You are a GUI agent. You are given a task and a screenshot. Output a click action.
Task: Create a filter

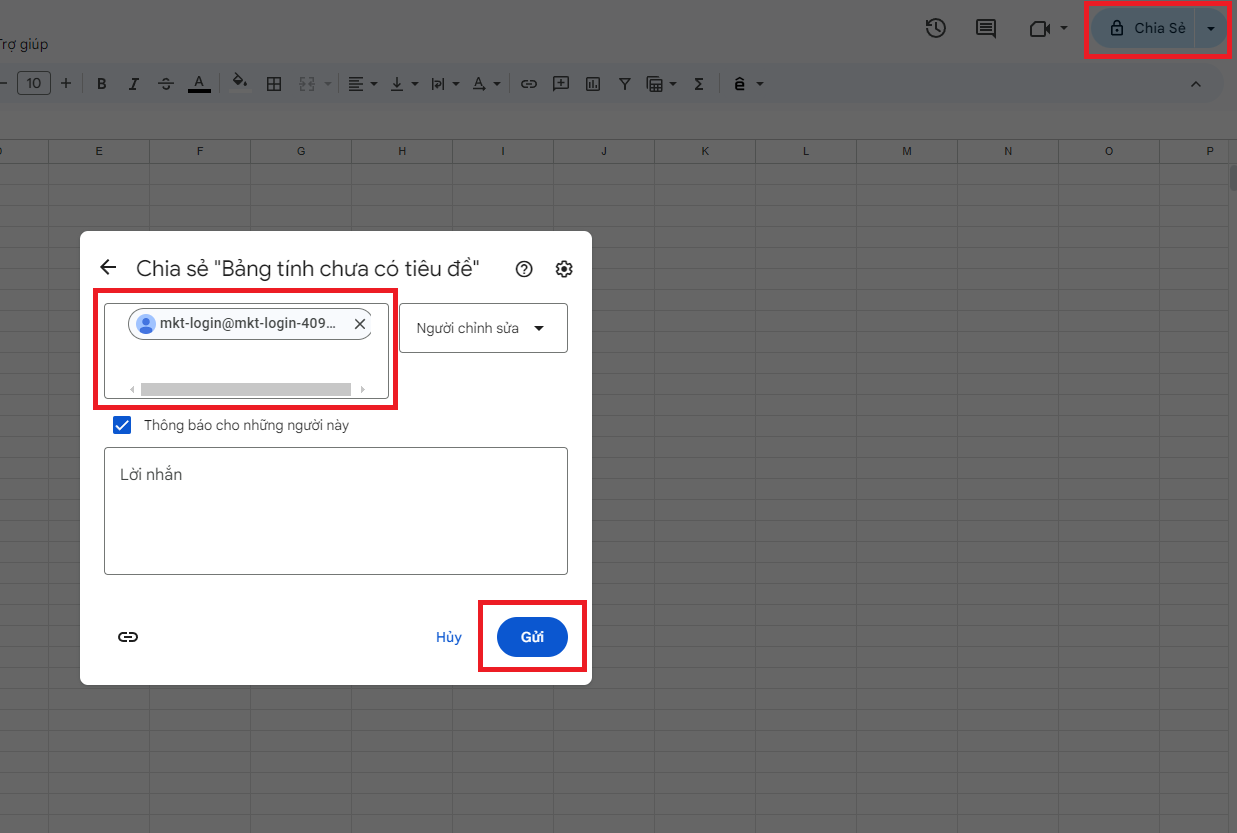(x=624, y=83)
